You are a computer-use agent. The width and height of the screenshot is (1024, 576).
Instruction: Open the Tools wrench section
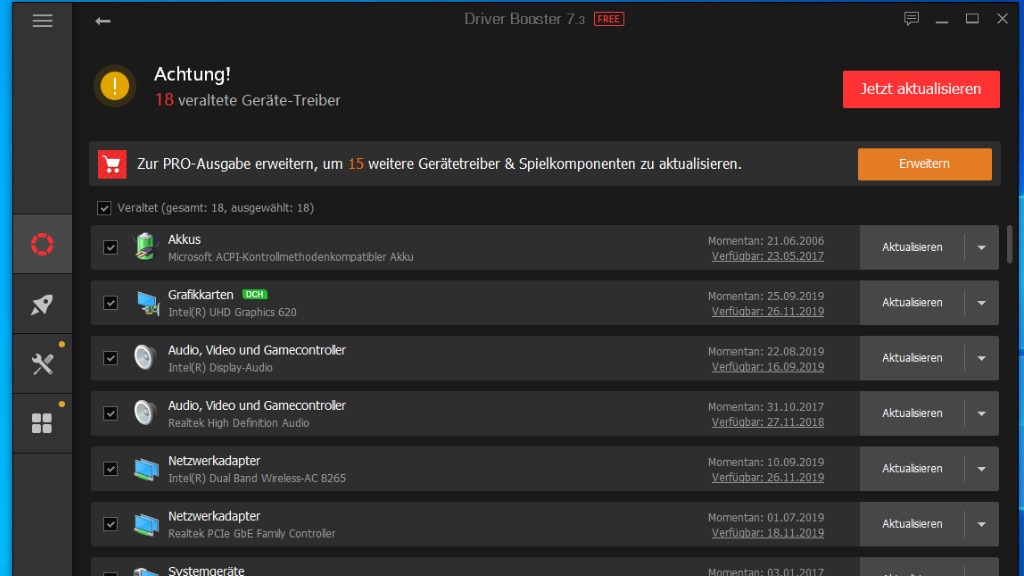42,364
